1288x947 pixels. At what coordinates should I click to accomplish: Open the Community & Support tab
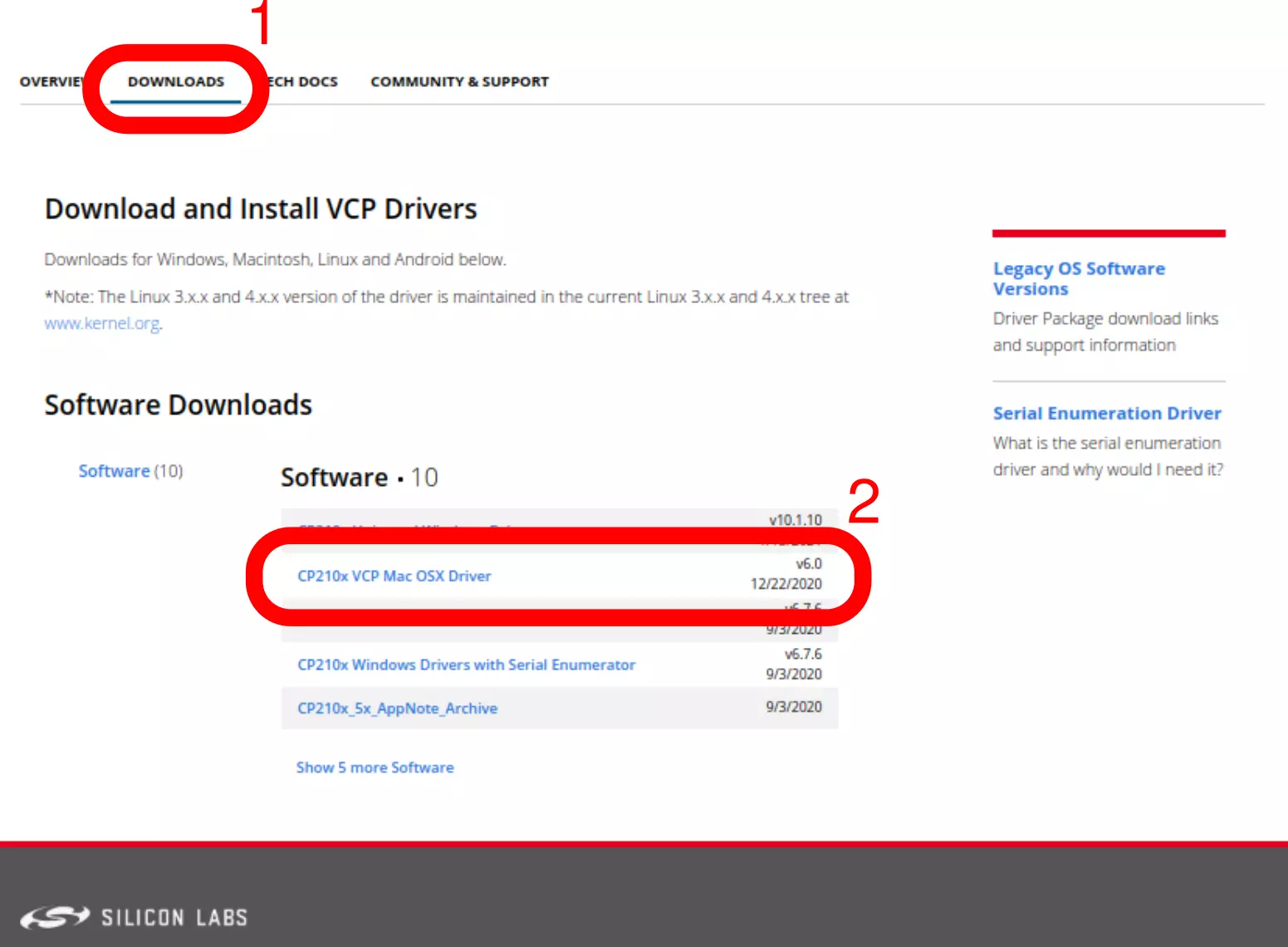(x=459, y=81)
